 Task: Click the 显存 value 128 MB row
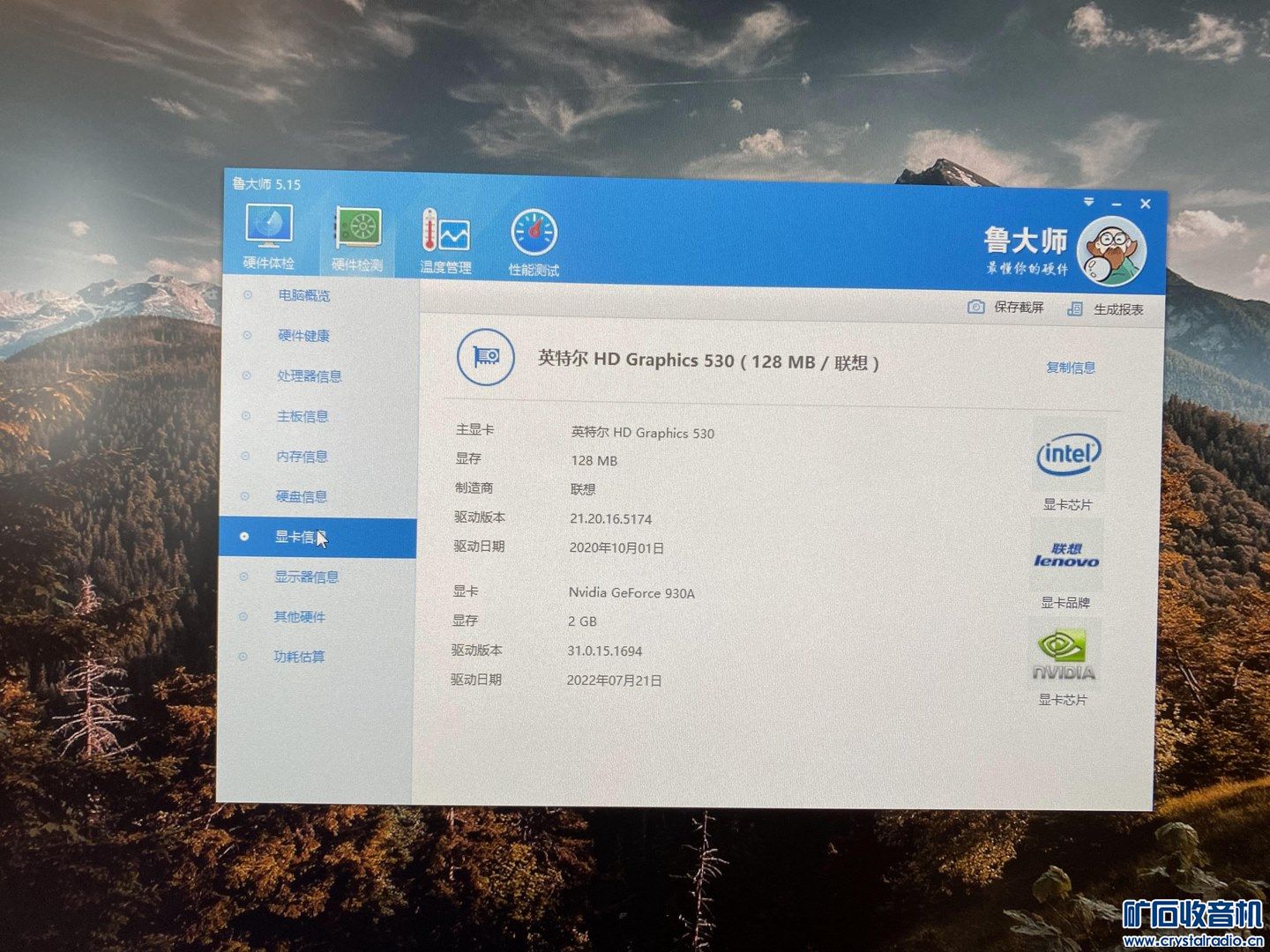tap(594, 461)
